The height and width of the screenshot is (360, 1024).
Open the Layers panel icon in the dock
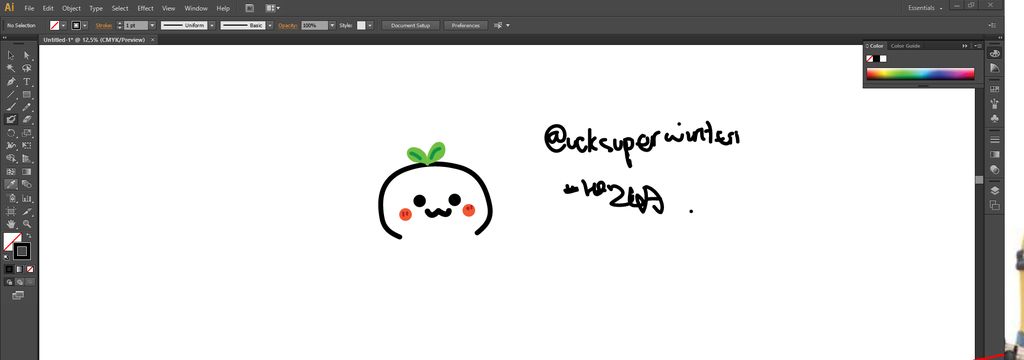point(995,191)
